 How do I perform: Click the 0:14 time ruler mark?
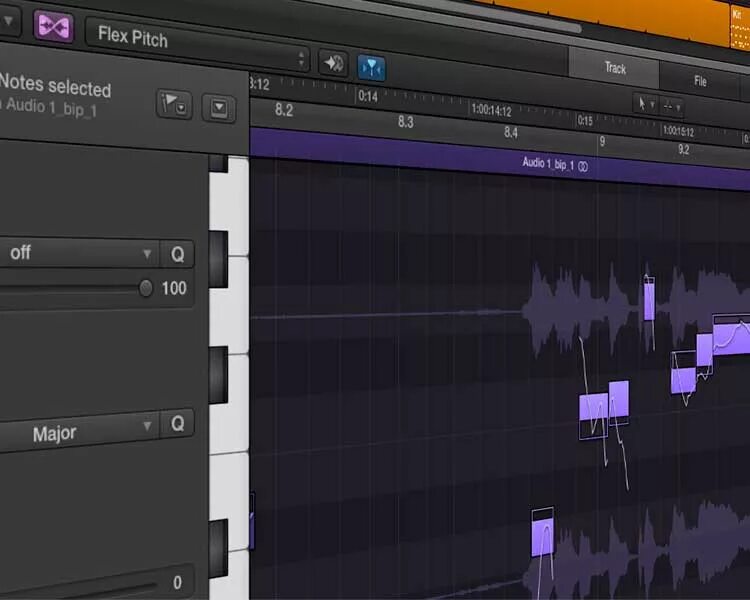click(x=368, y=97)
